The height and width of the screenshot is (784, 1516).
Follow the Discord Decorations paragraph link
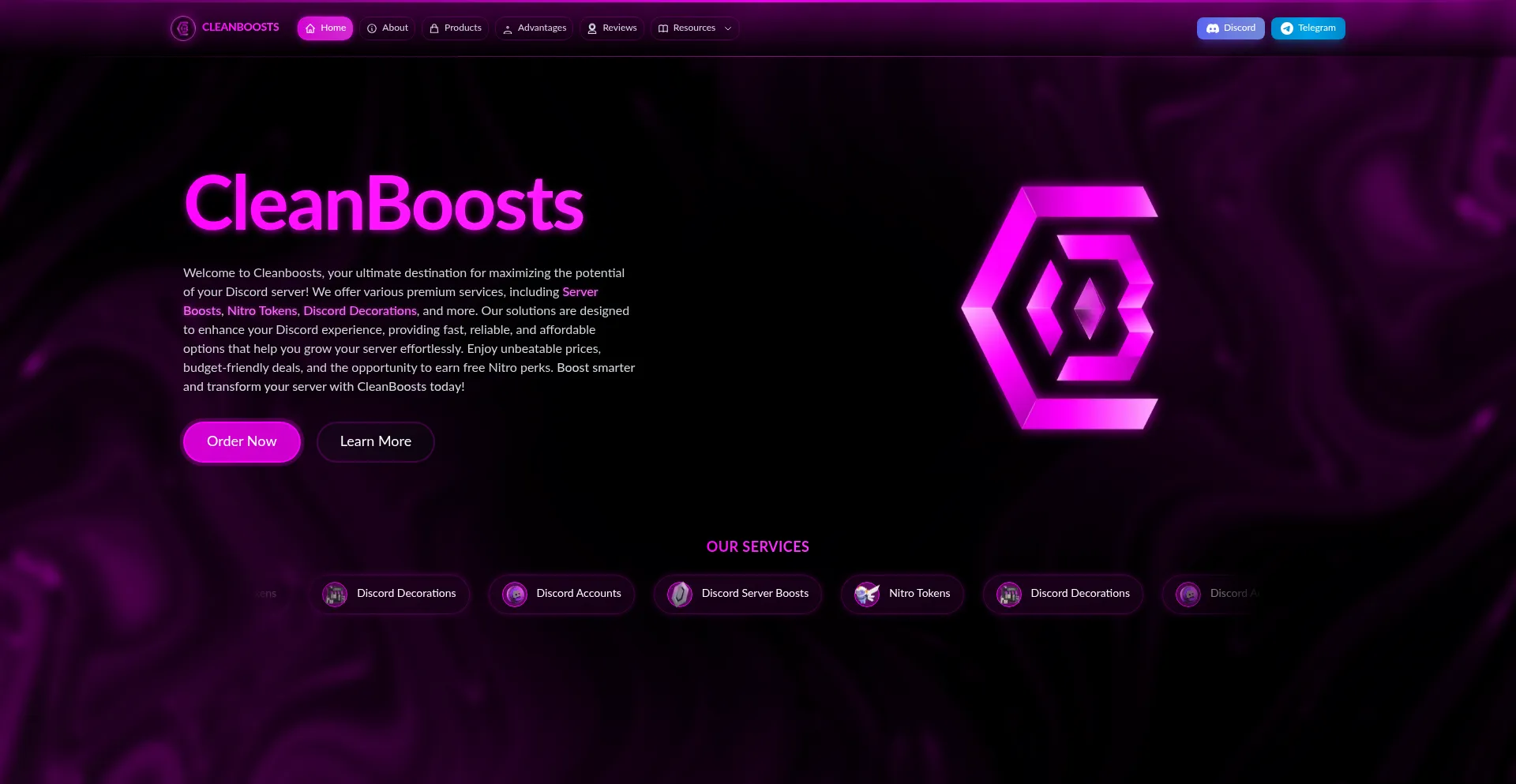tap(359, 311)
